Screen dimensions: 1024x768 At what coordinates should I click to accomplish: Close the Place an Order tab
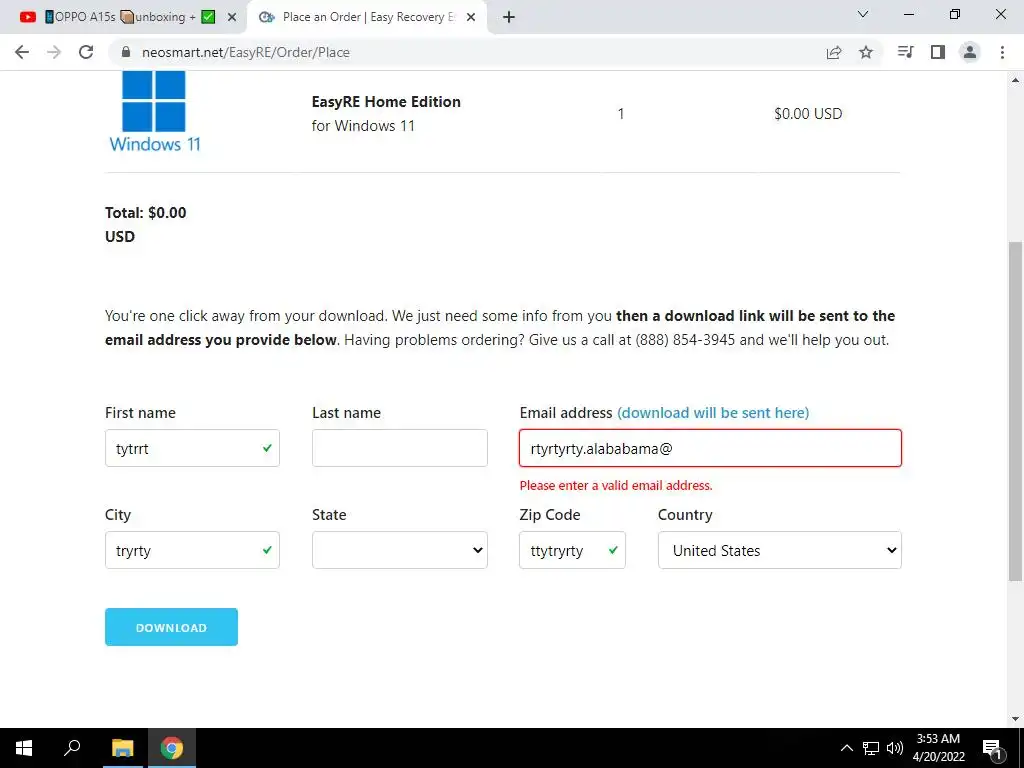coord(471,18)
